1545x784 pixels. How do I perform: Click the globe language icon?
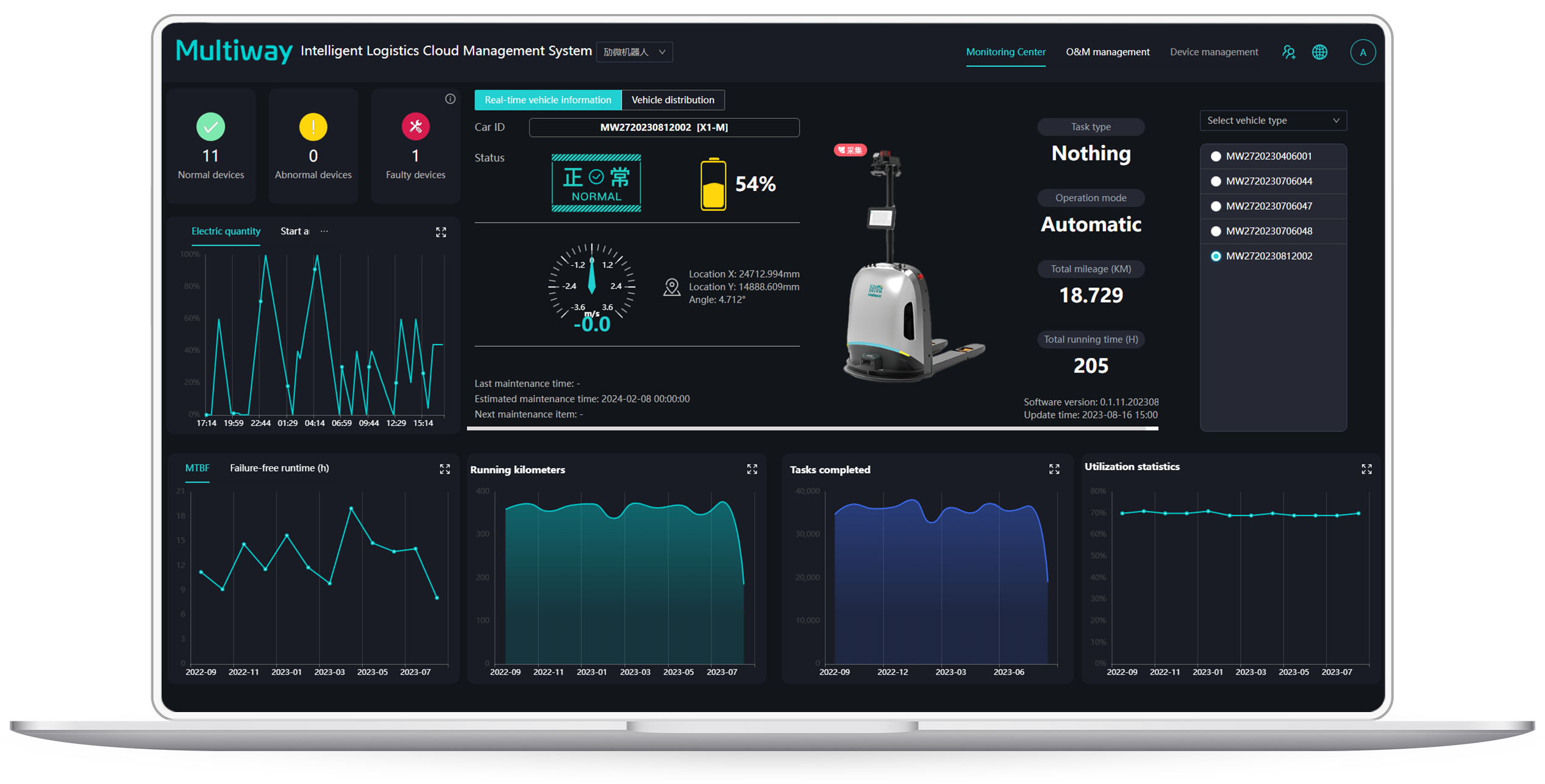coord(1319,52)
